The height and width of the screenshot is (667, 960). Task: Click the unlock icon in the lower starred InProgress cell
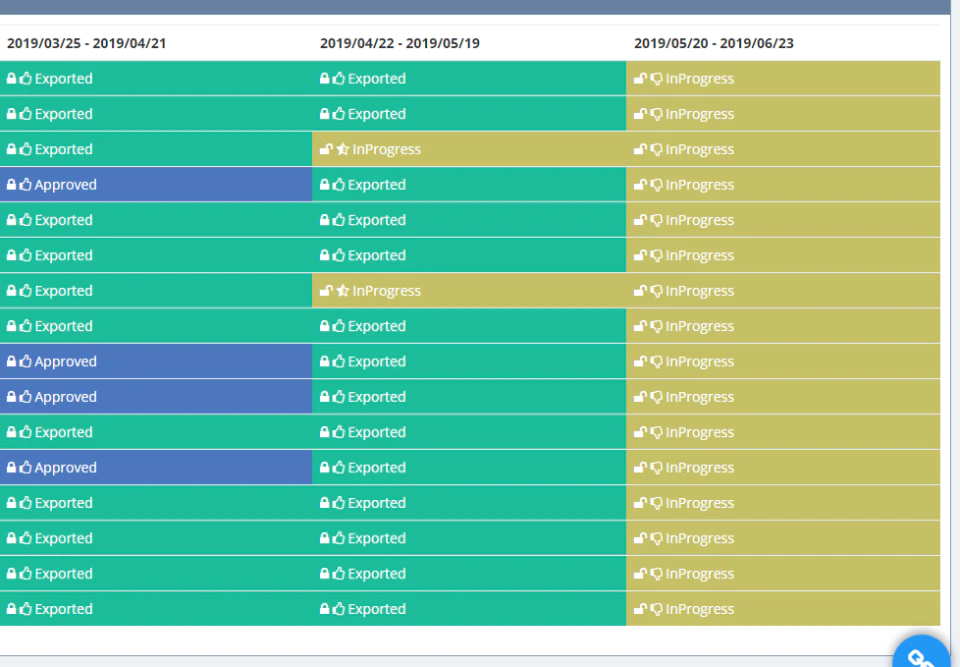pyautogui.click(x=326, y=290)
